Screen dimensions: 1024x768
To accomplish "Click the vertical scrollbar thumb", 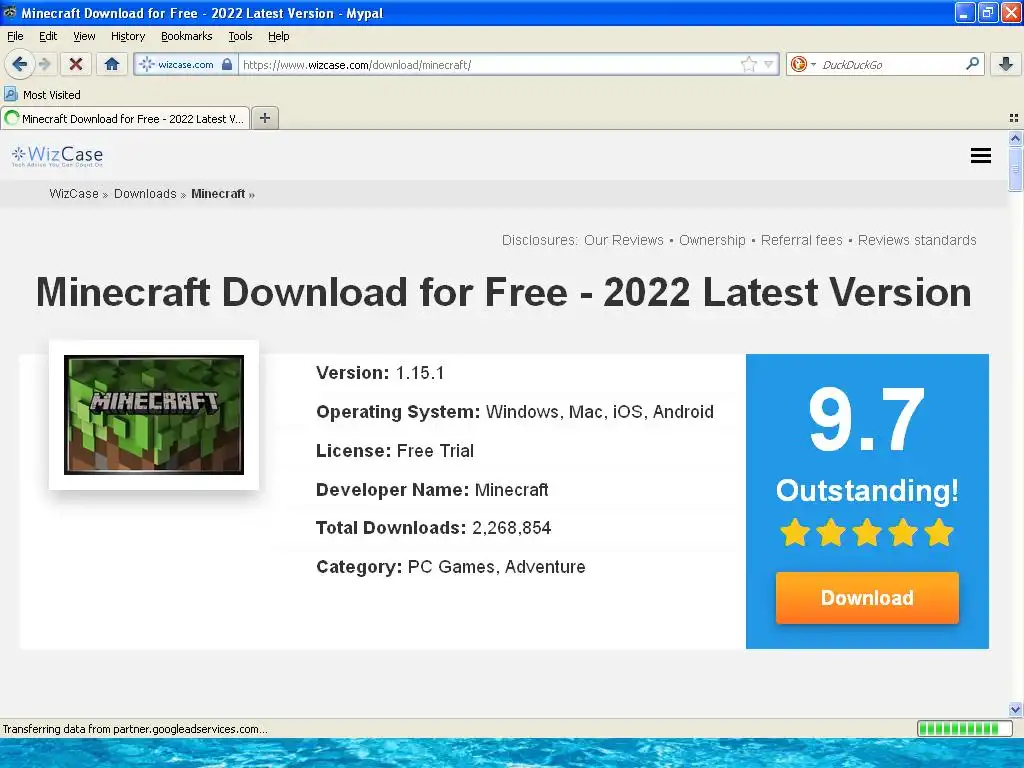I will 1015,169.
